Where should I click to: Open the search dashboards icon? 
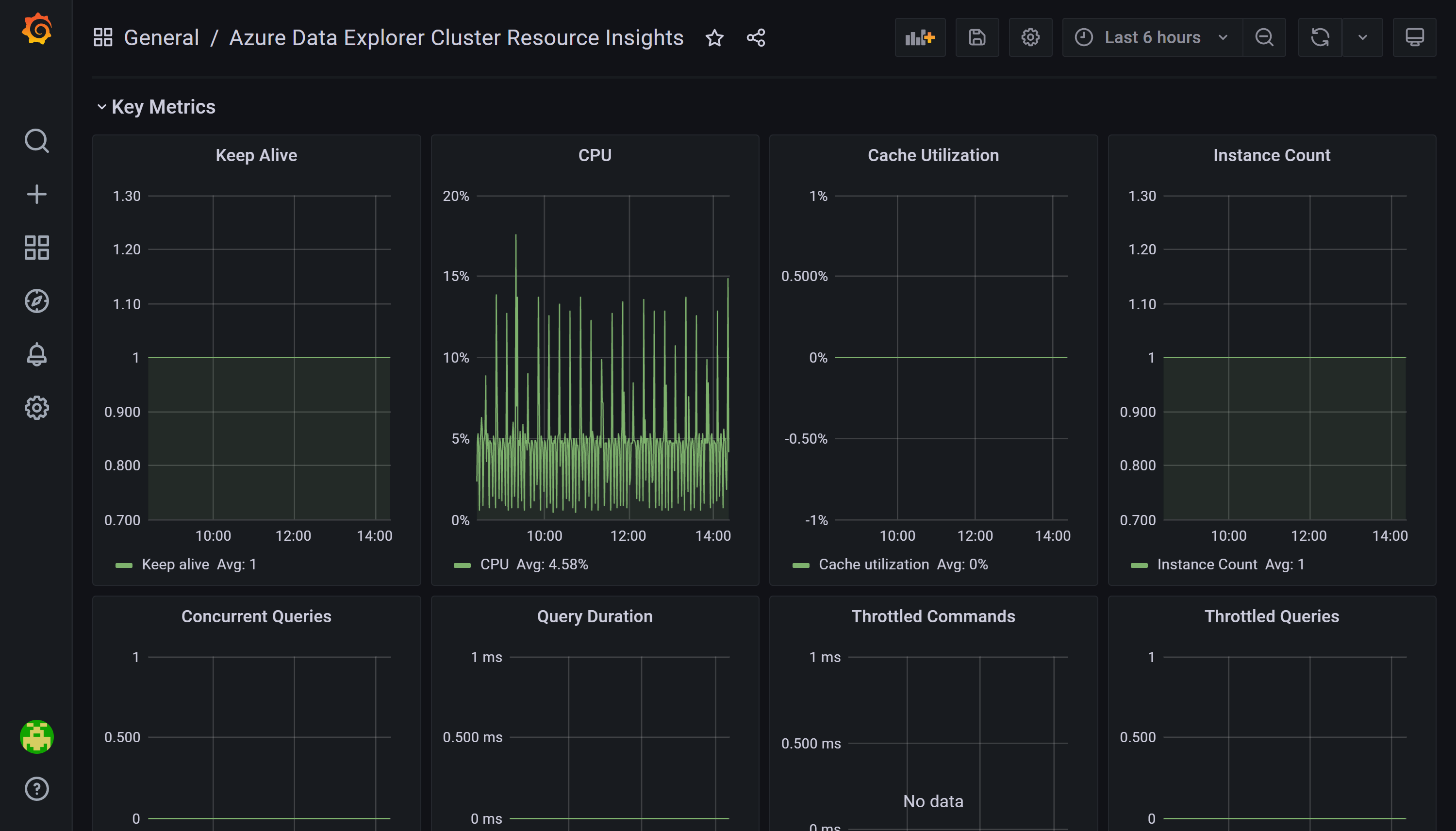click(x=36, y=140)
